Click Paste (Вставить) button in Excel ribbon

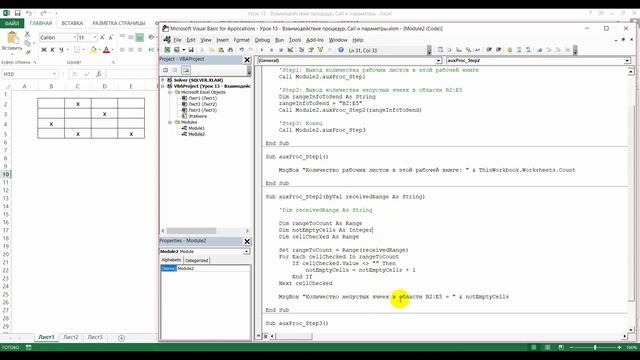click(12, 41)
